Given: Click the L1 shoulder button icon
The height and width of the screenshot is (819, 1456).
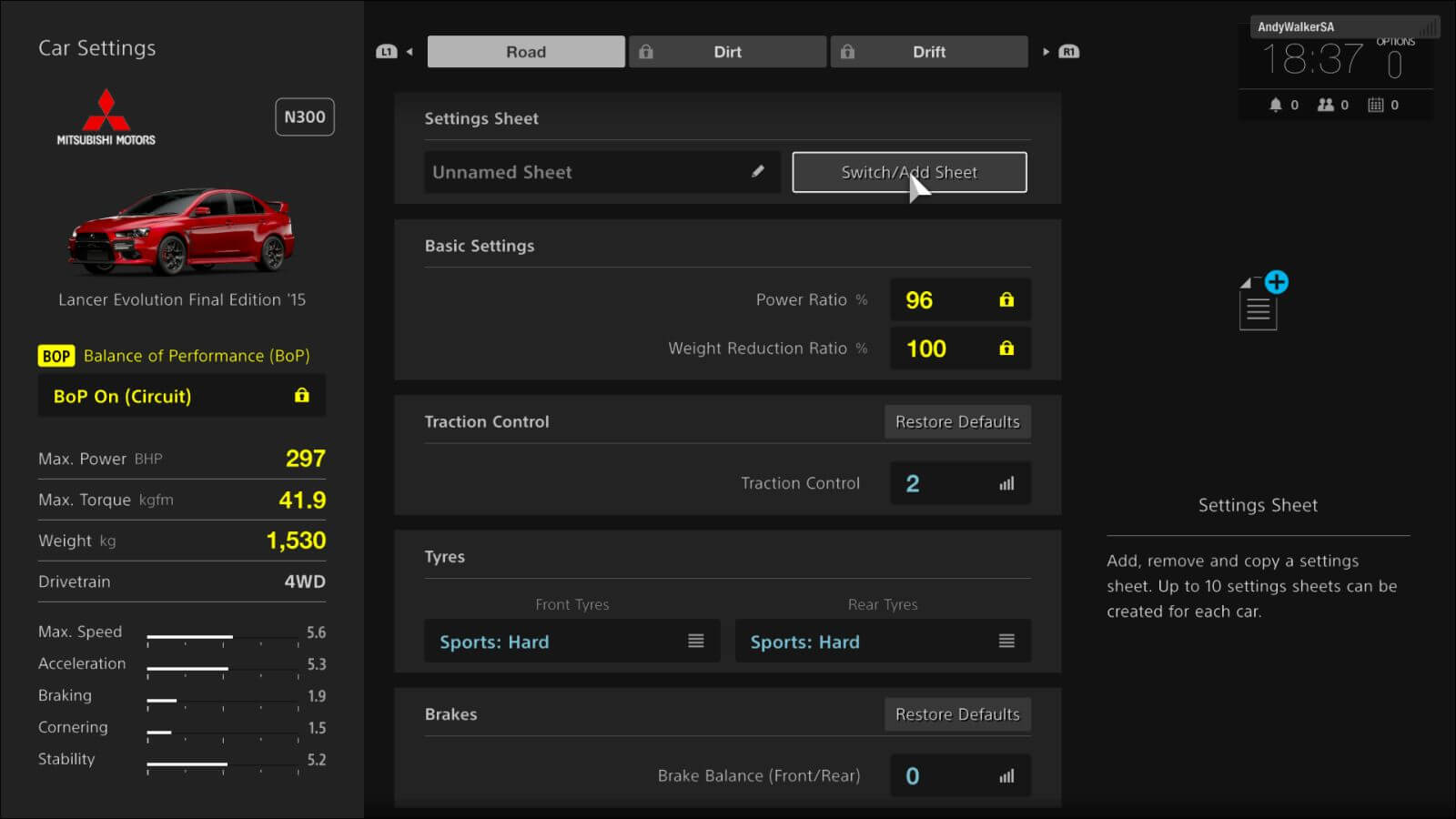Looking at the screenshot, I should tap(387, 52).
